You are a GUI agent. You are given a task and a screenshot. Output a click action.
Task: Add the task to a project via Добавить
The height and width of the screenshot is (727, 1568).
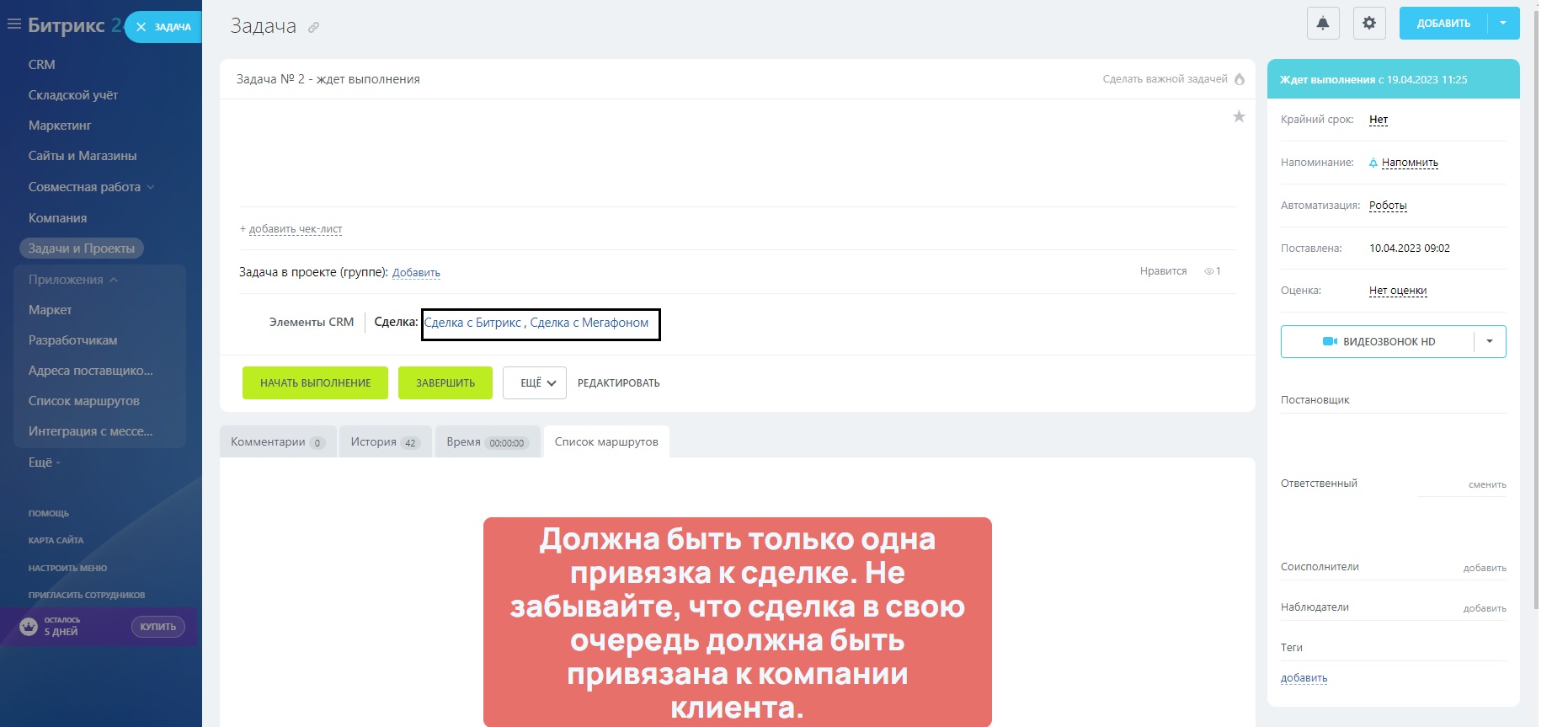pos(416,273)
